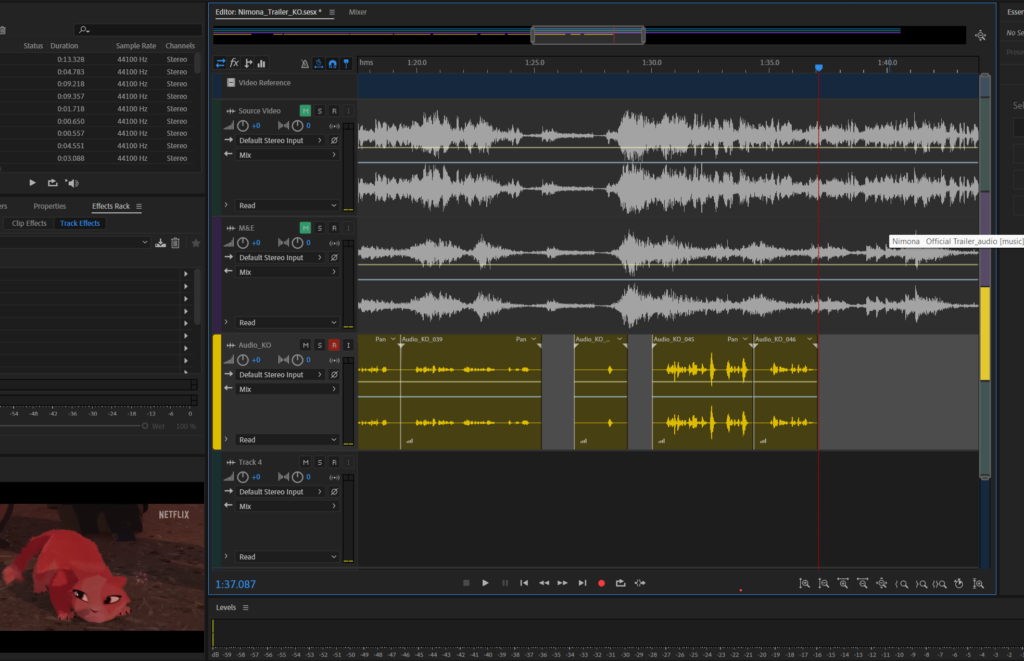Delete the effects preset with the trash icon
Viewport: 1024px width, 661px height.
click(175, 243)
